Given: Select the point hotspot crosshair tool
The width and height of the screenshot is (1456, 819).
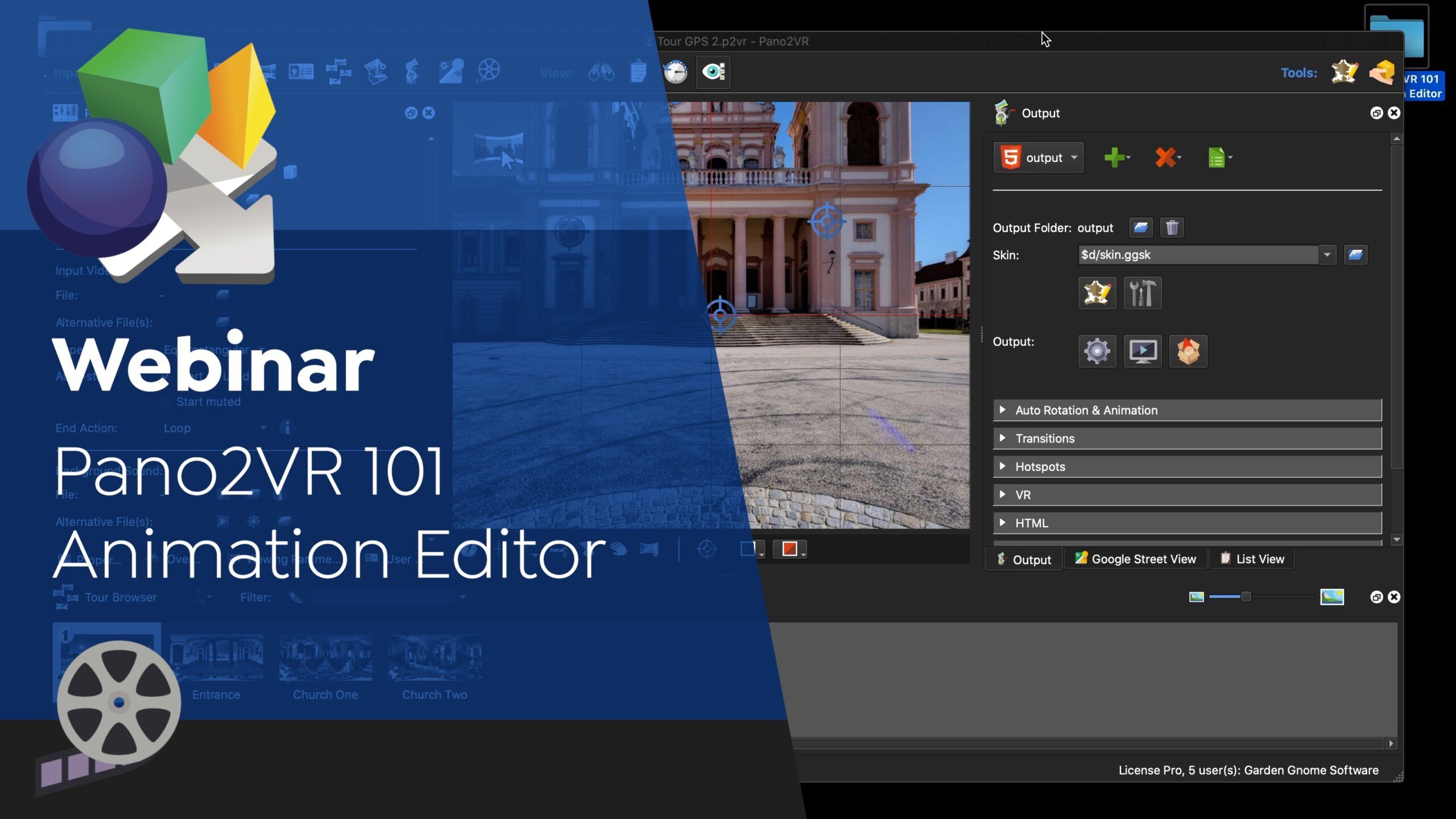Looking at the screenshot, I should (x=707, y=549).
